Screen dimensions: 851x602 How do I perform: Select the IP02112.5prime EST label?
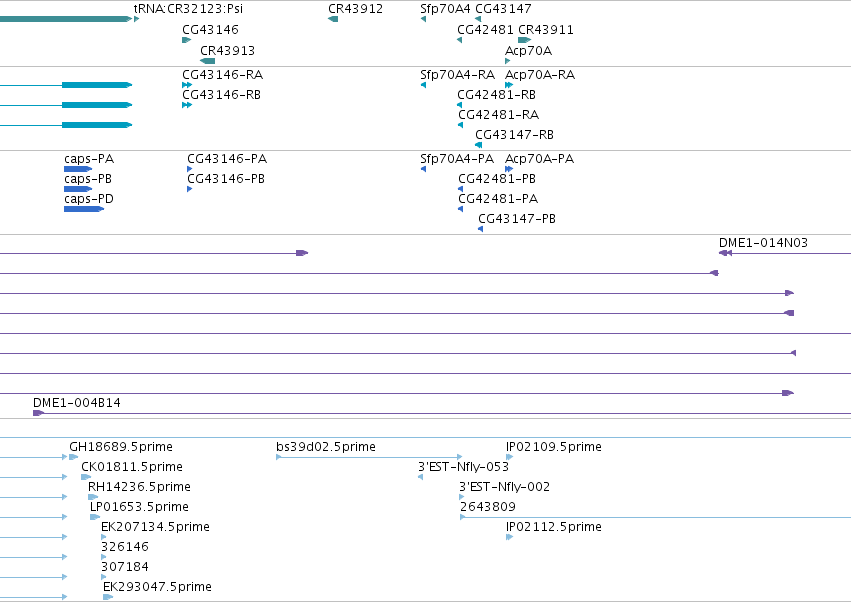click(554, 527)
